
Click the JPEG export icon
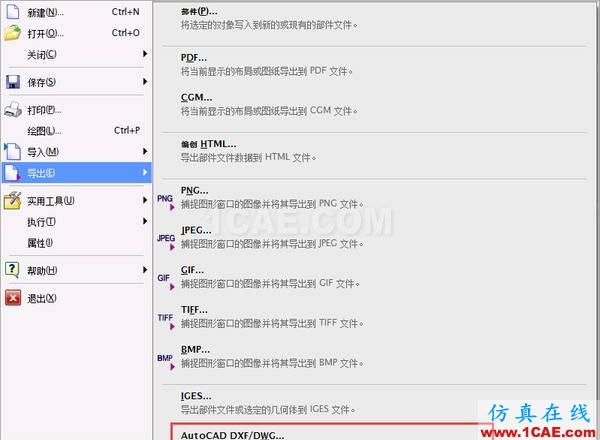(x=166, y=241)
